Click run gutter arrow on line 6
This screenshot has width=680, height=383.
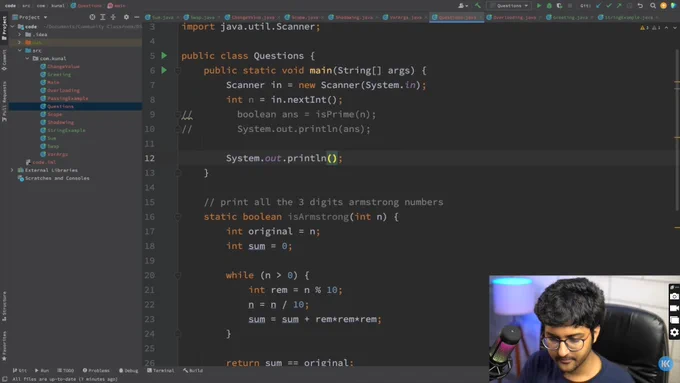(164, 70)
